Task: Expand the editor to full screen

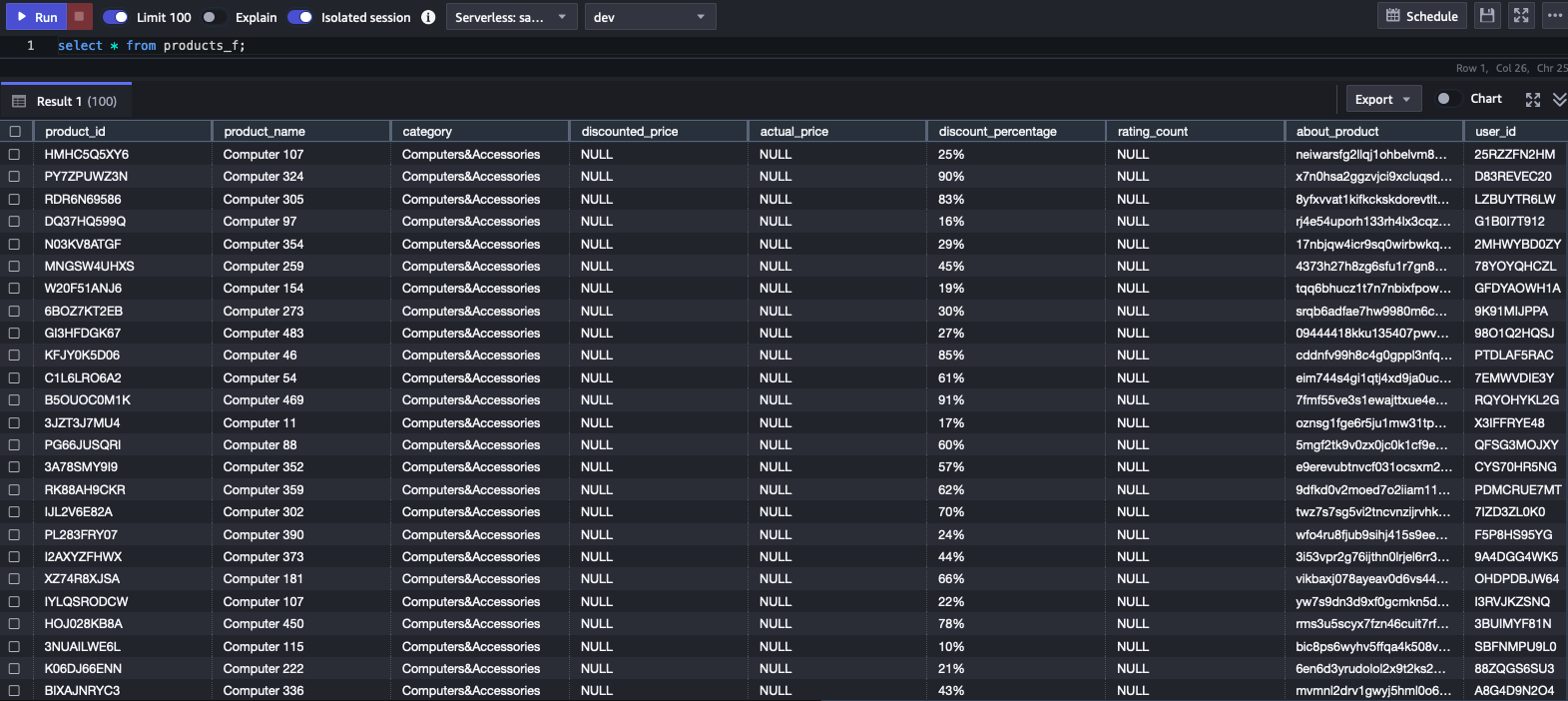Action: pyautogui.click(x=1521, y=16)
